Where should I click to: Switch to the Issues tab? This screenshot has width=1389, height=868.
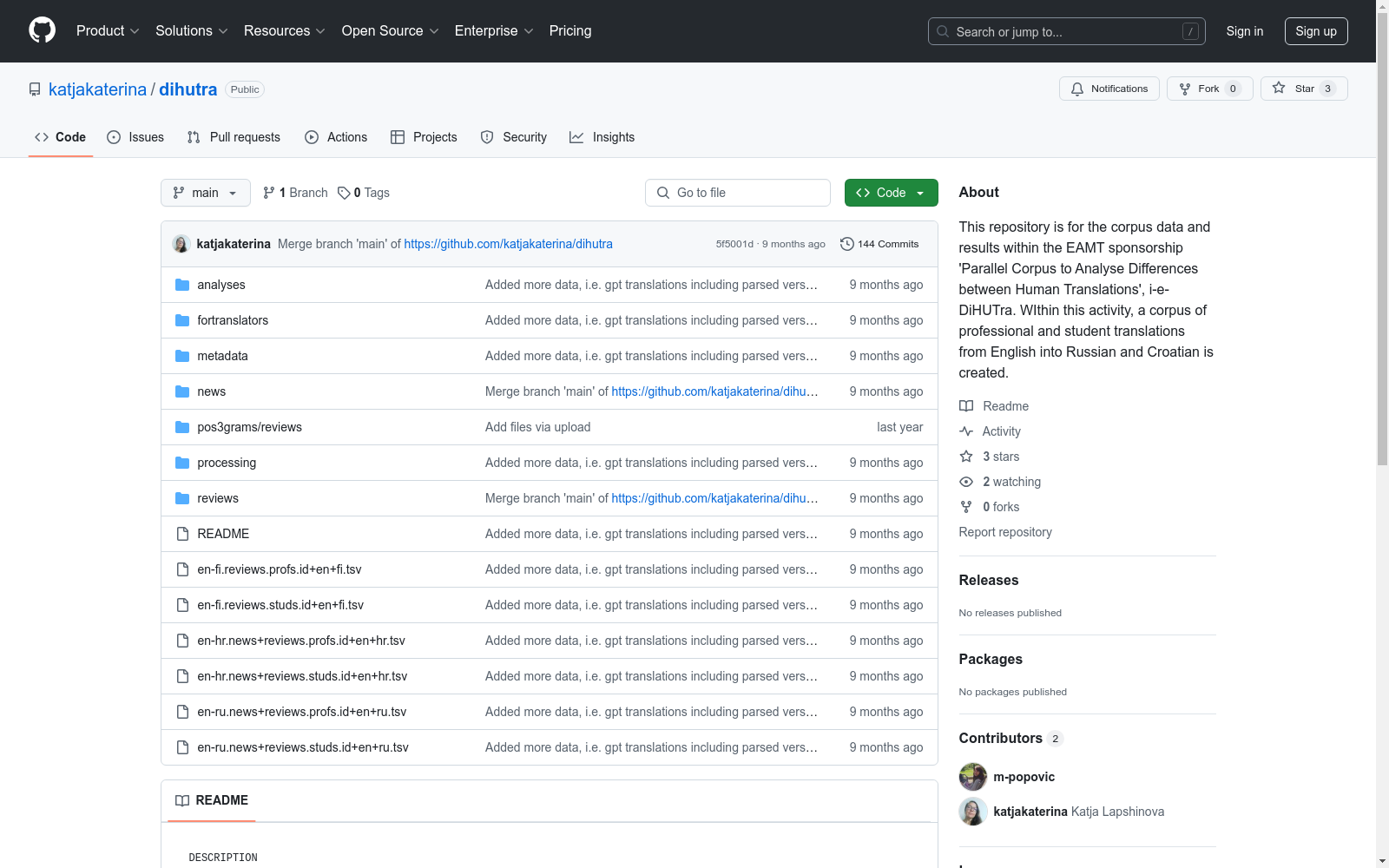click(x=135, y=137)
